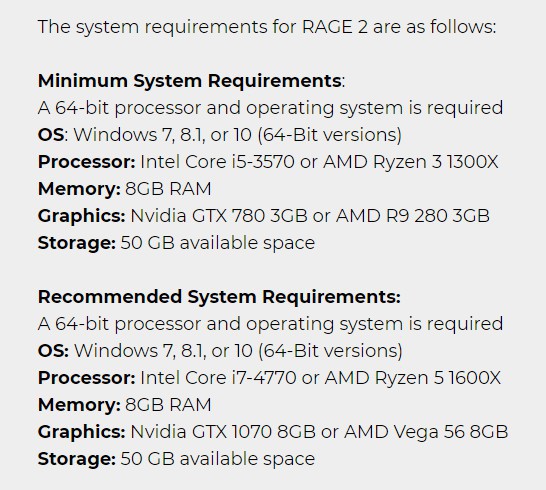Click the 'Recommended System Requirements:' heading
Image resolution: width=546 pixels, height=490 pixels.
click(219, 297)
